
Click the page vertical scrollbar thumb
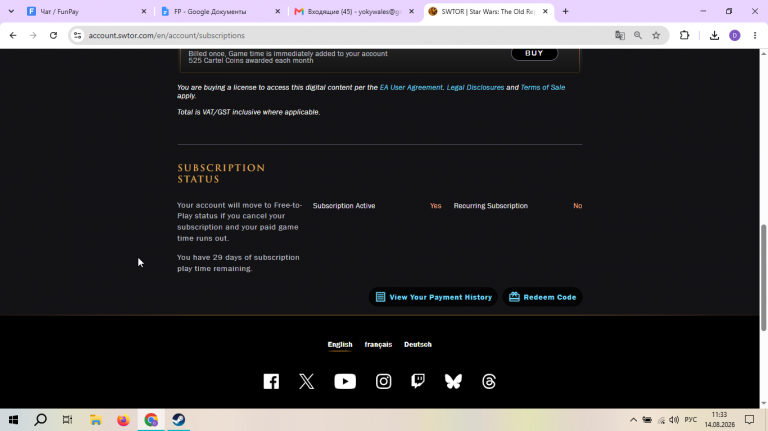764,277
